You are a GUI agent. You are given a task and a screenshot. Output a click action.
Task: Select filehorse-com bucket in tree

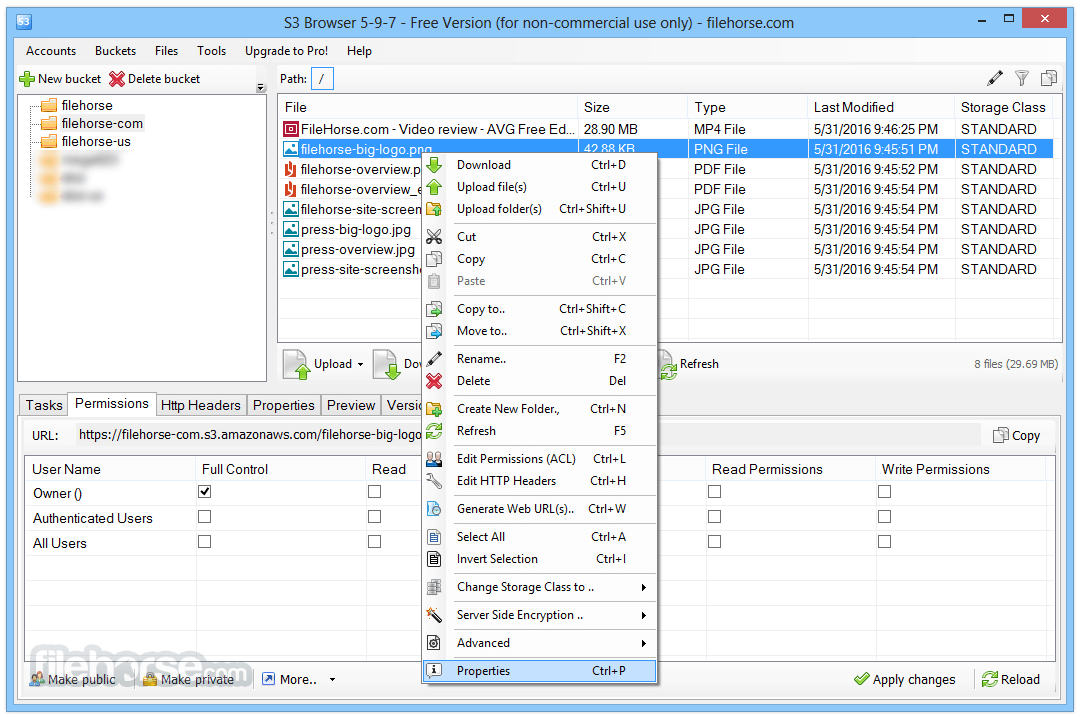coord(102,123)
